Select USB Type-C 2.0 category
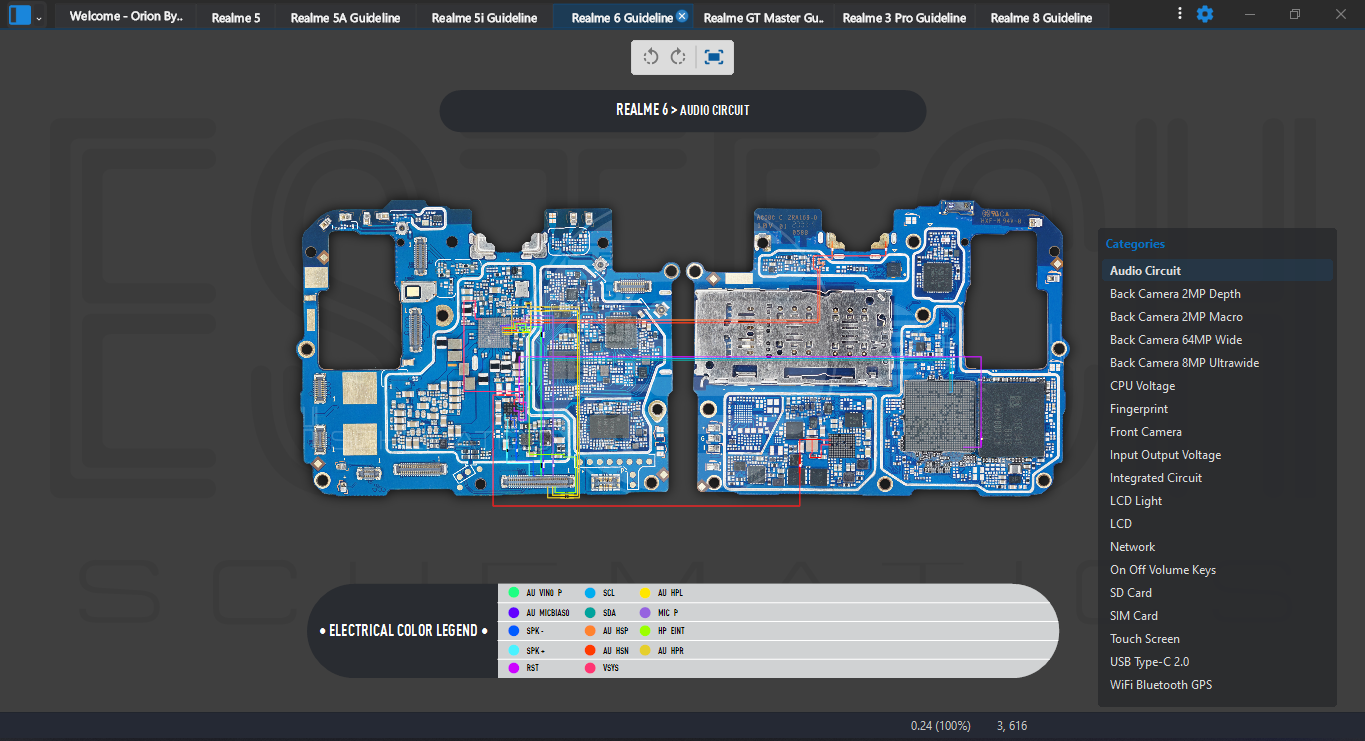 1217,662
